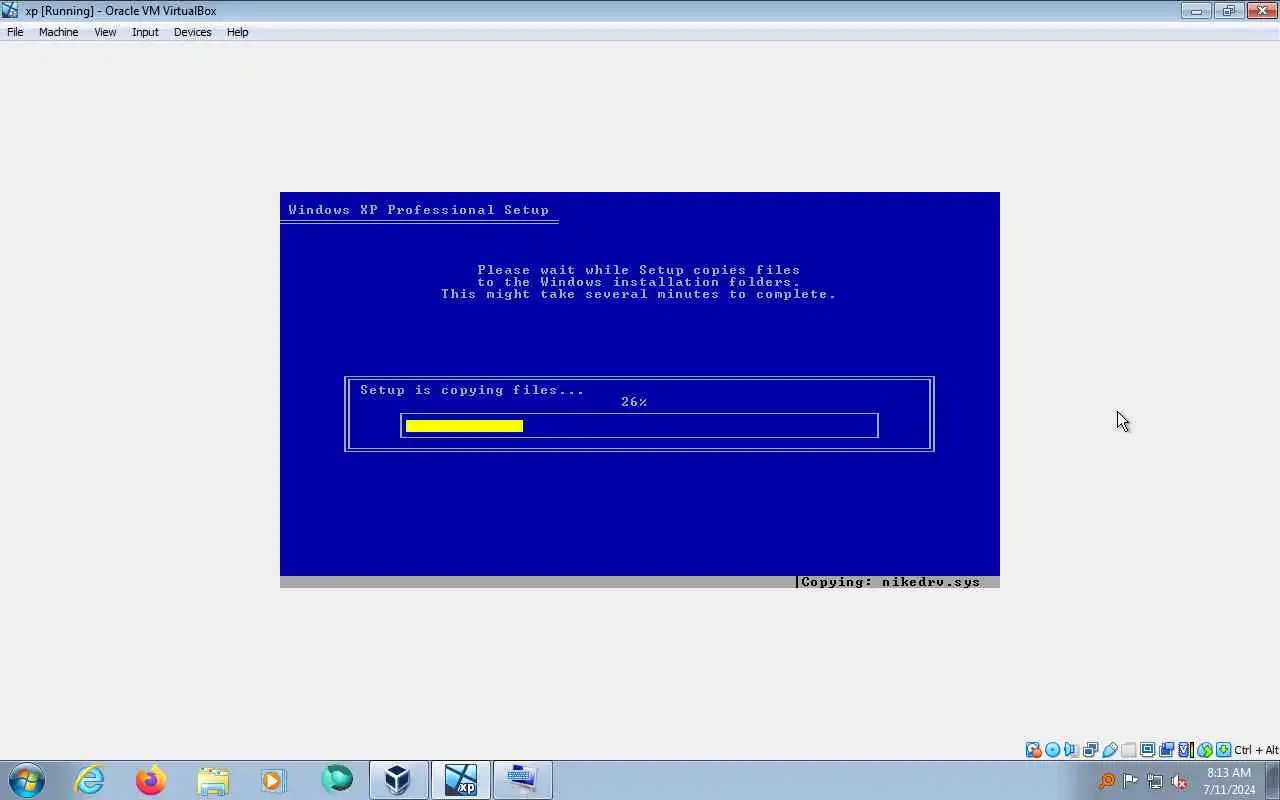
Task: Open the Input menu
Action: click(x=145, y=32)
